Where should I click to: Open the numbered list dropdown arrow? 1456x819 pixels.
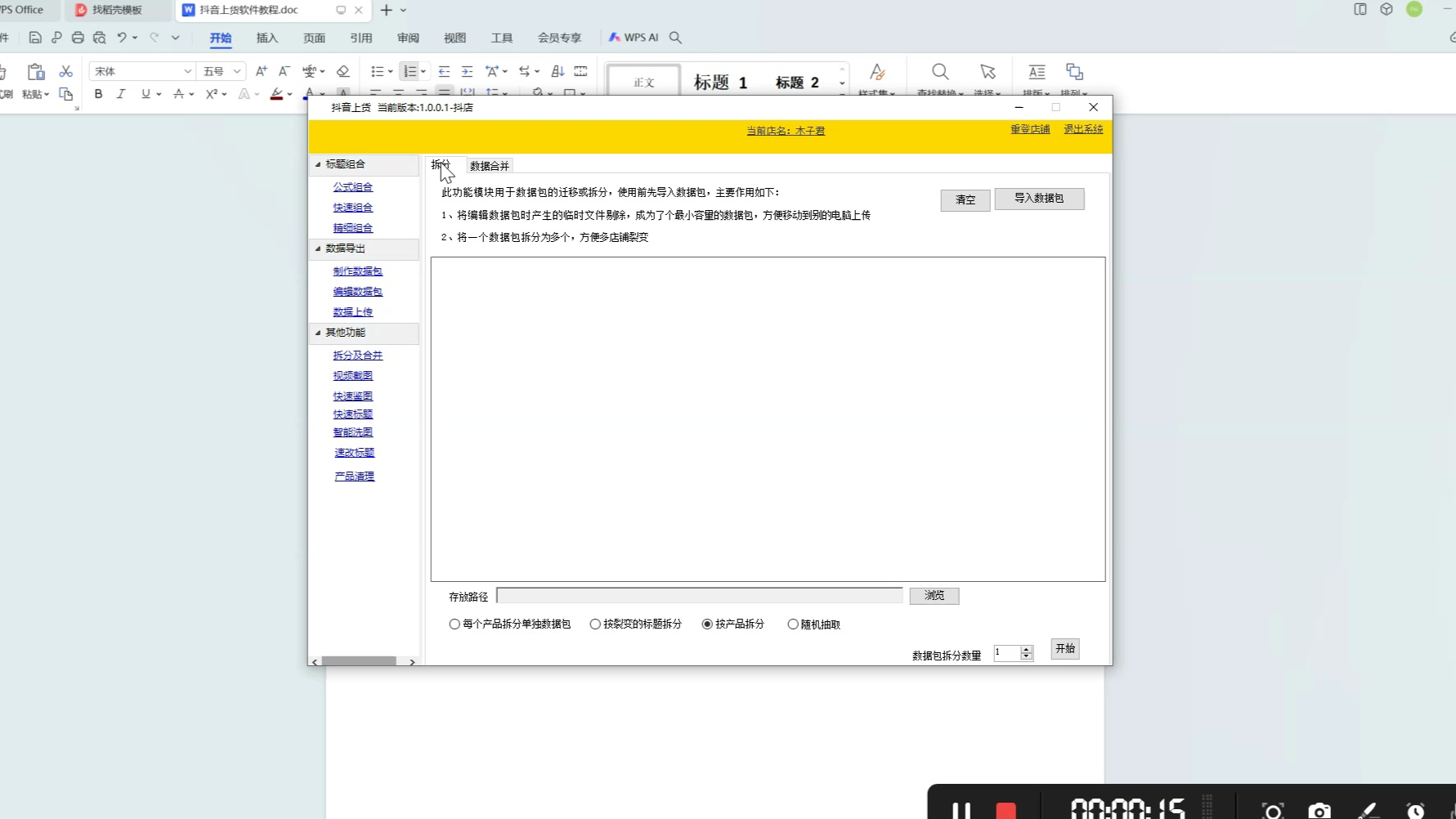[423, 72]
